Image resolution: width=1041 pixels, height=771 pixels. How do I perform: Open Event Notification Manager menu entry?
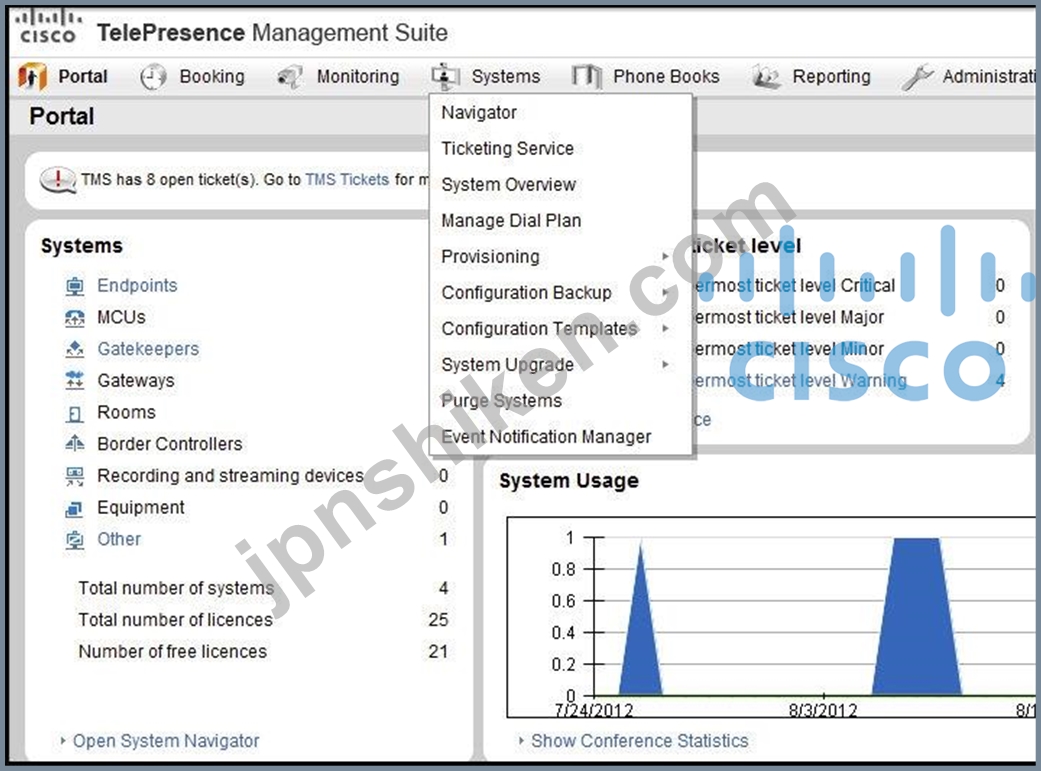click(560, 437)
